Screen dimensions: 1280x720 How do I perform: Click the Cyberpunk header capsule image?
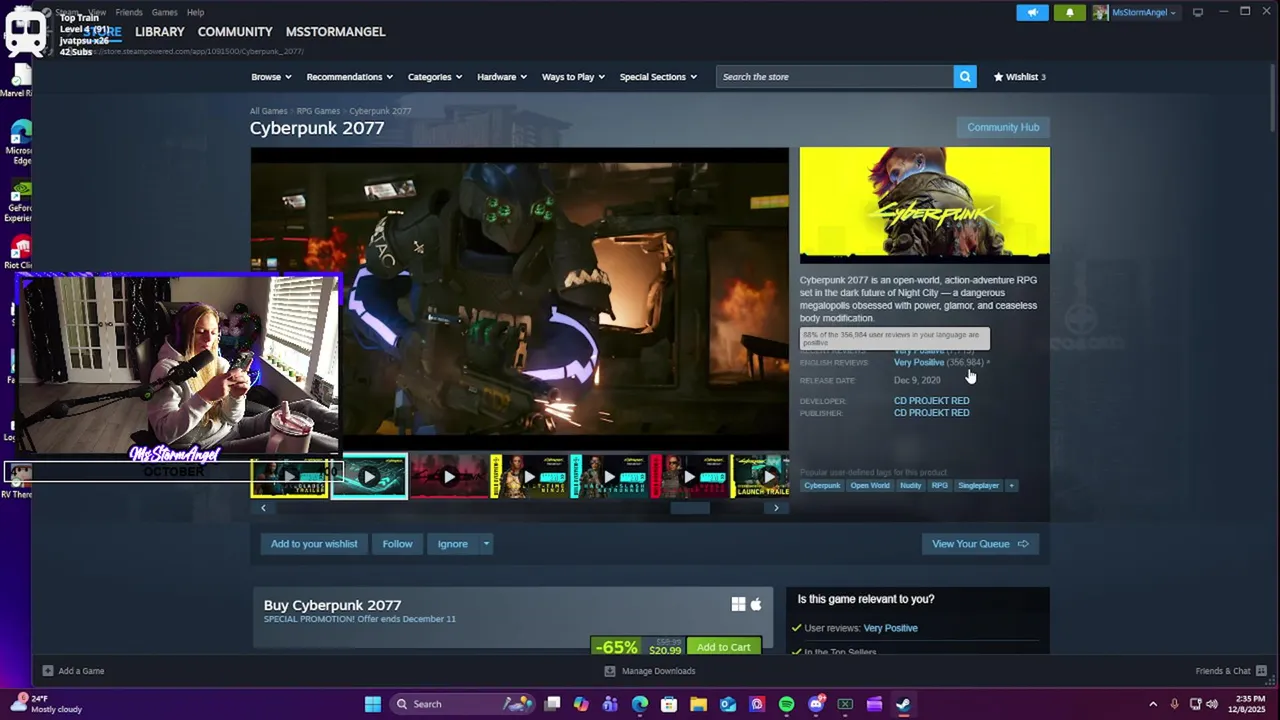pyautogui.click(x=925, y=205)
